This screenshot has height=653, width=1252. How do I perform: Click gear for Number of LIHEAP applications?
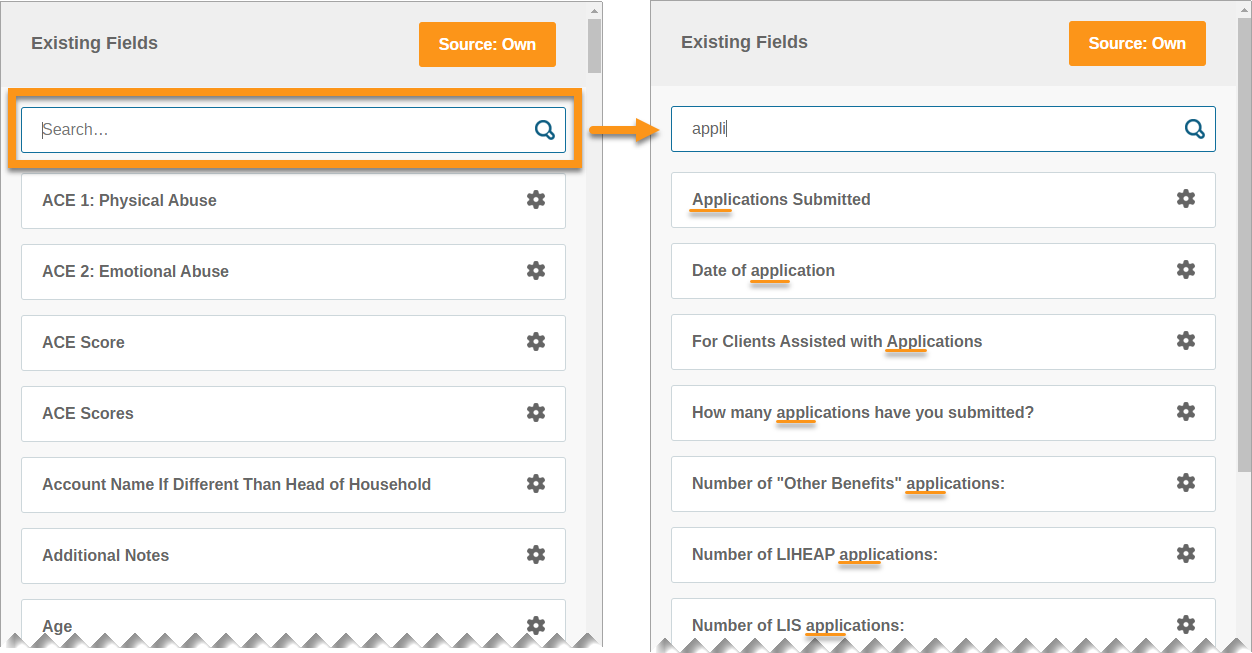click(1186, 554)
